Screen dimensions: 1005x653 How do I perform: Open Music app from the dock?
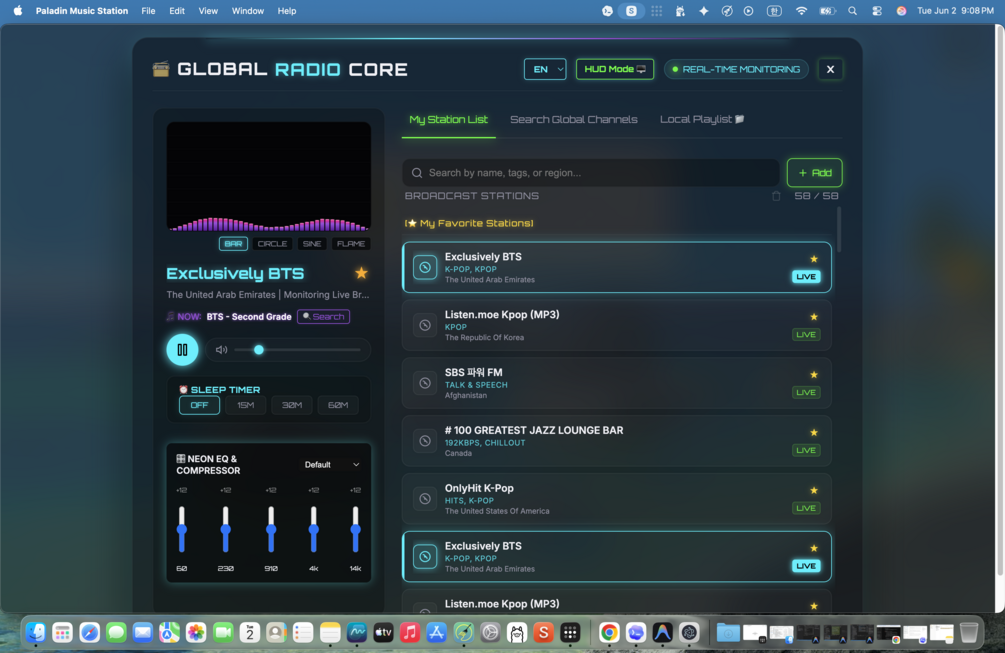pyautogui.click(x=410, y=633)
